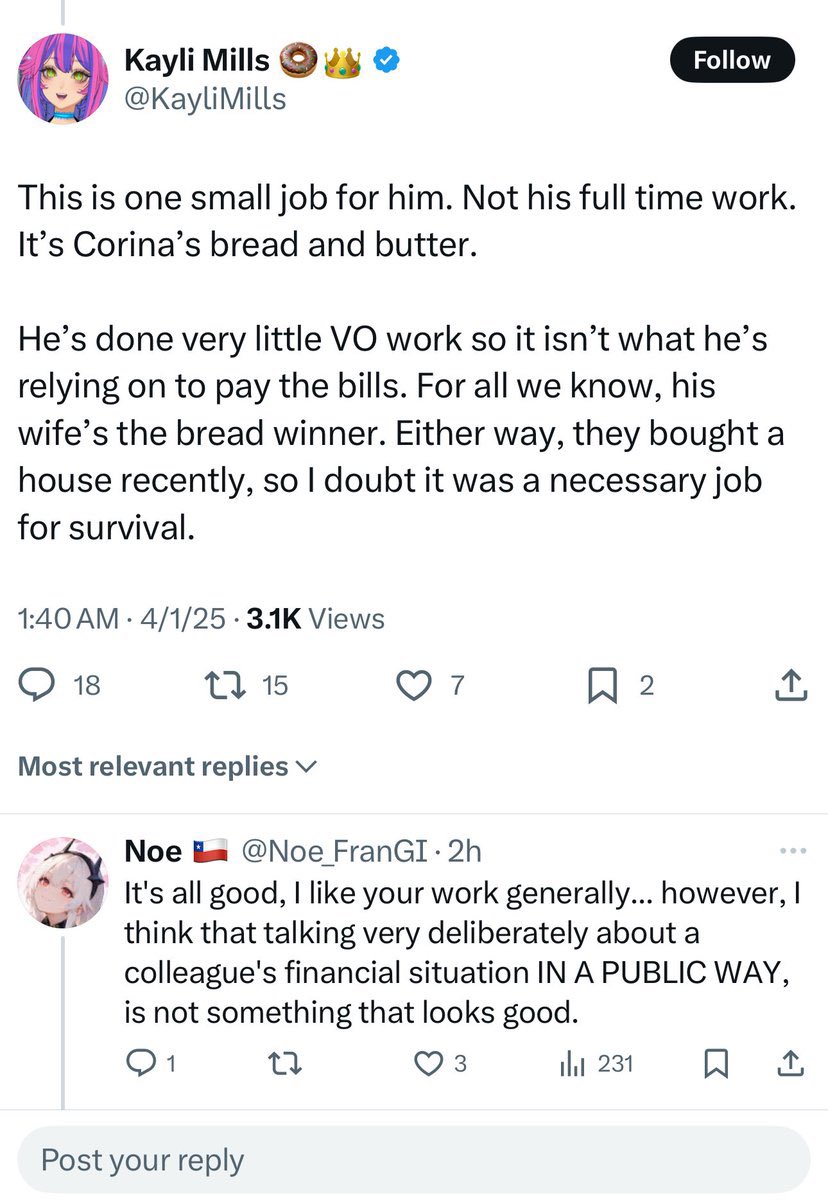Open the 3.1K Views count
This screenshot has height=1200, width=828.
[315, 619]
